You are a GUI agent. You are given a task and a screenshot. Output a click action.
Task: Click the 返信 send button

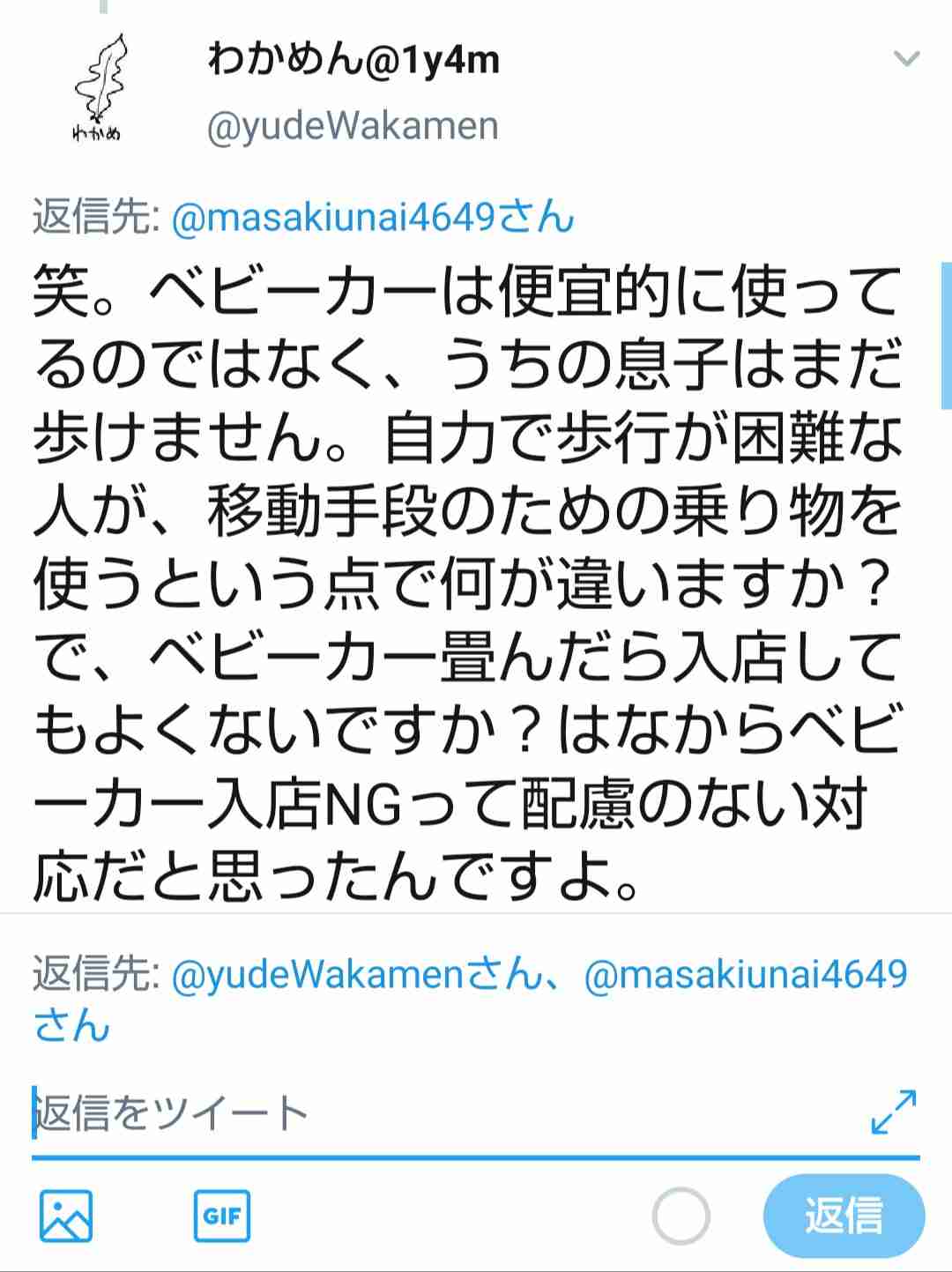pos(844,1216)
